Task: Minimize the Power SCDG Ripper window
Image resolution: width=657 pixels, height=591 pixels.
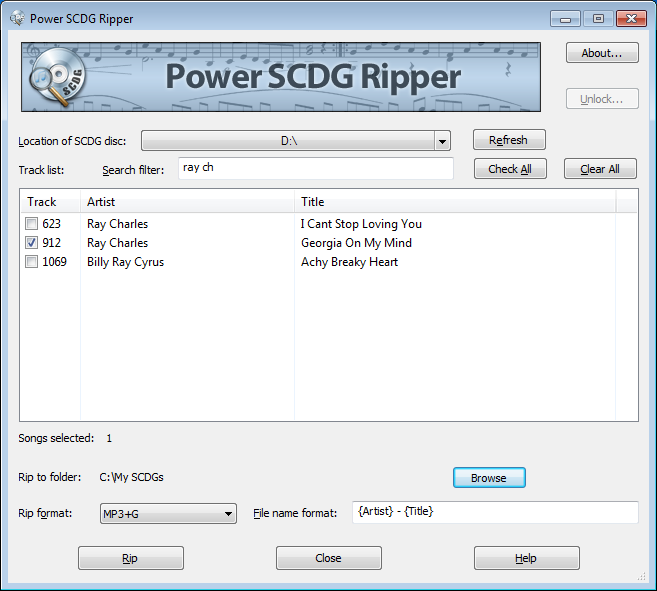Action: point(565,19)
